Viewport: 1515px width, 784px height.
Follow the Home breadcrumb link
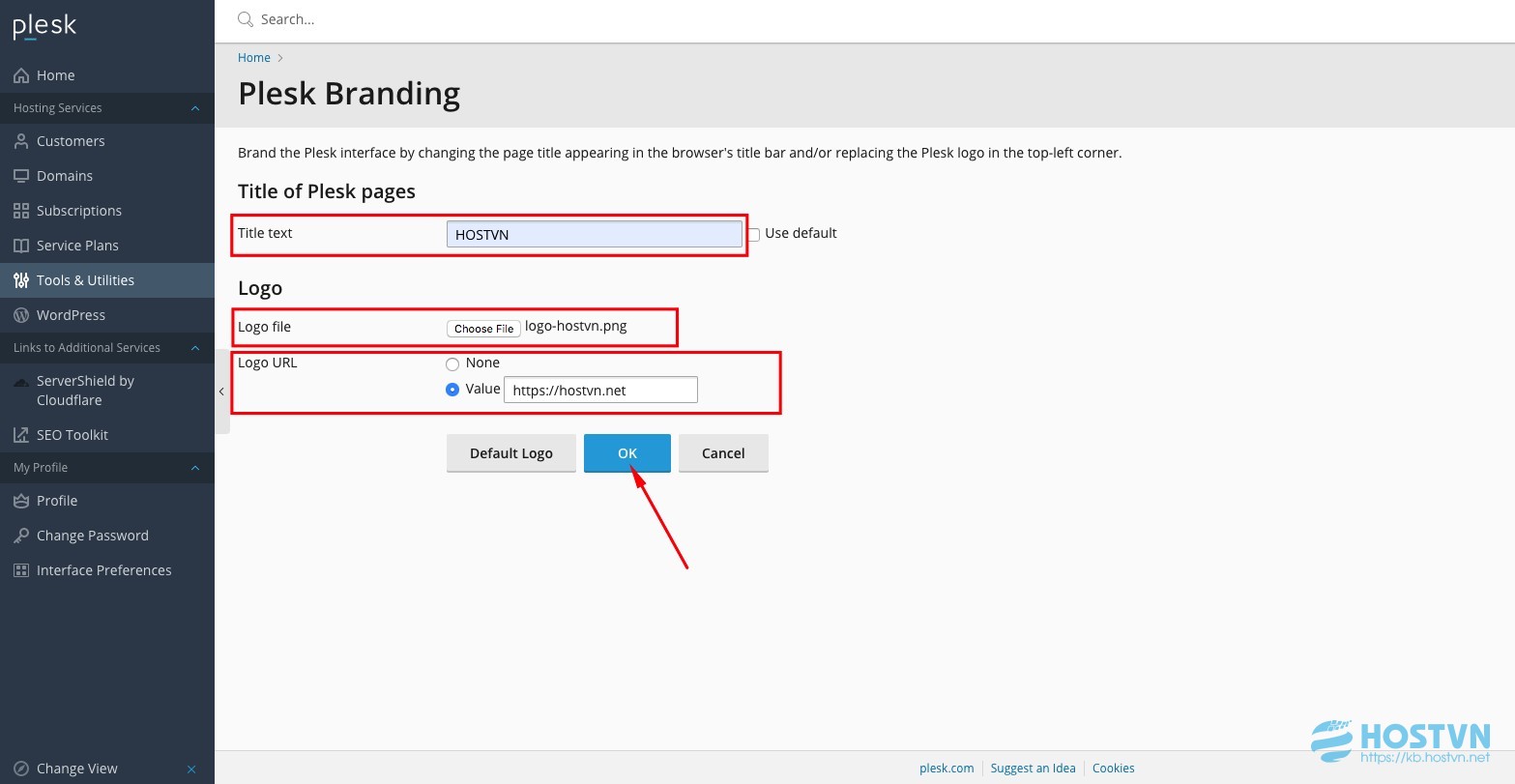coord(254,58)
